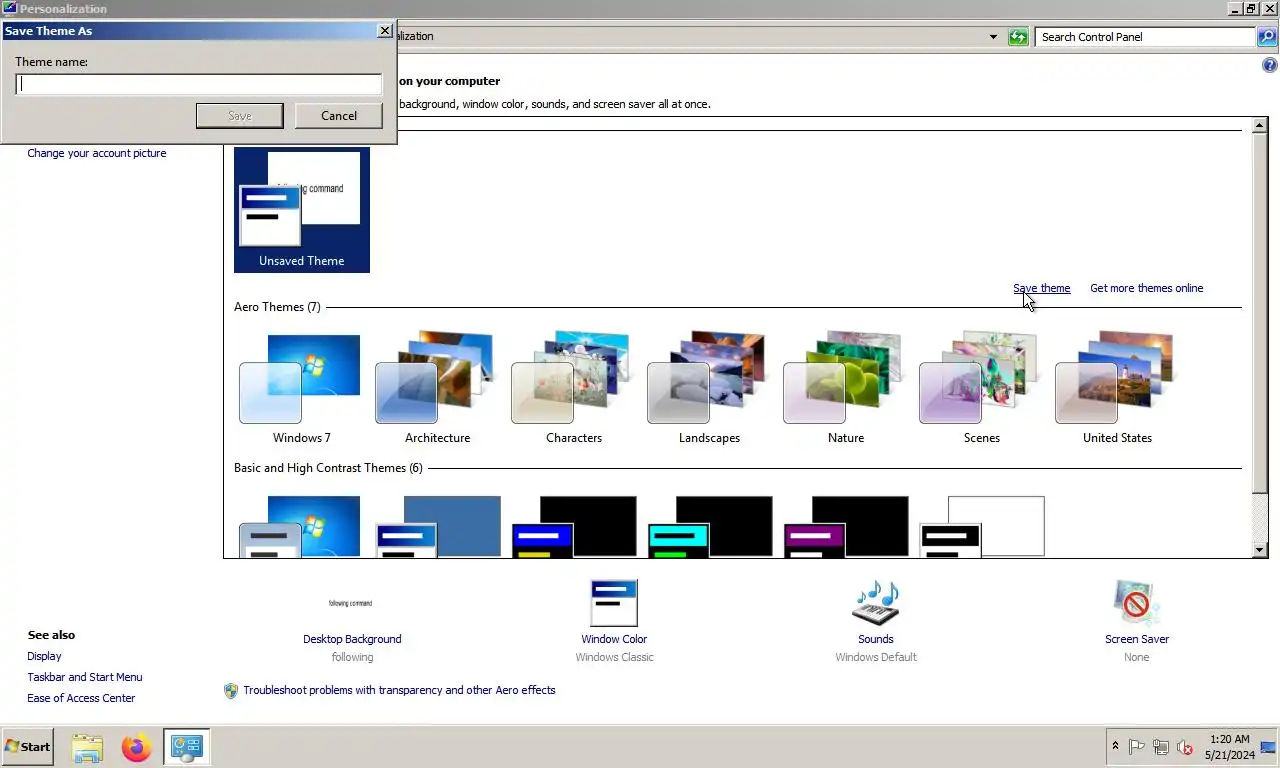
Task: Click the Save theme link
Action: click(1041, 288)
